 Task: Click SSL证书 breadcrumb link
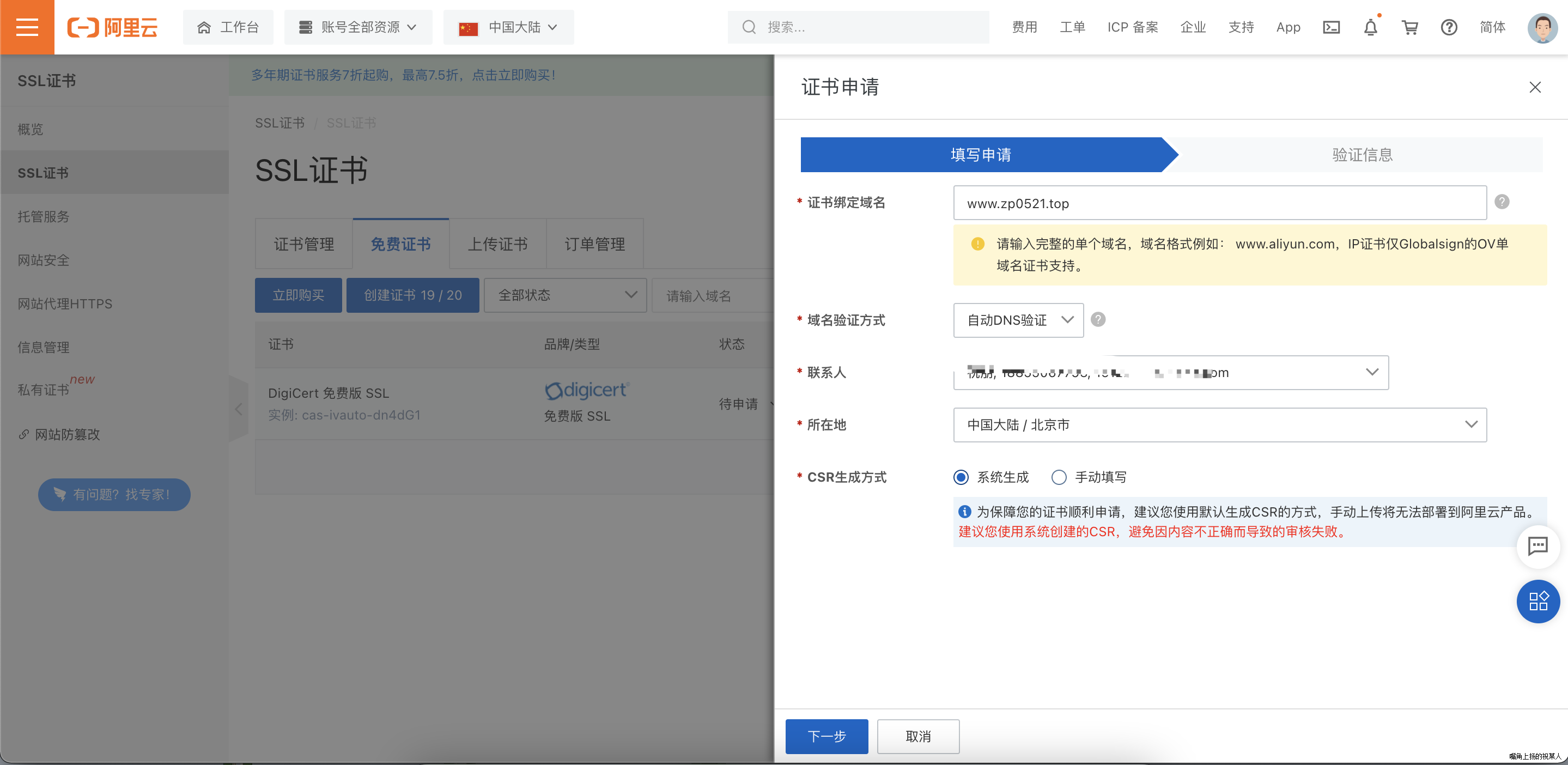(279, 123)
